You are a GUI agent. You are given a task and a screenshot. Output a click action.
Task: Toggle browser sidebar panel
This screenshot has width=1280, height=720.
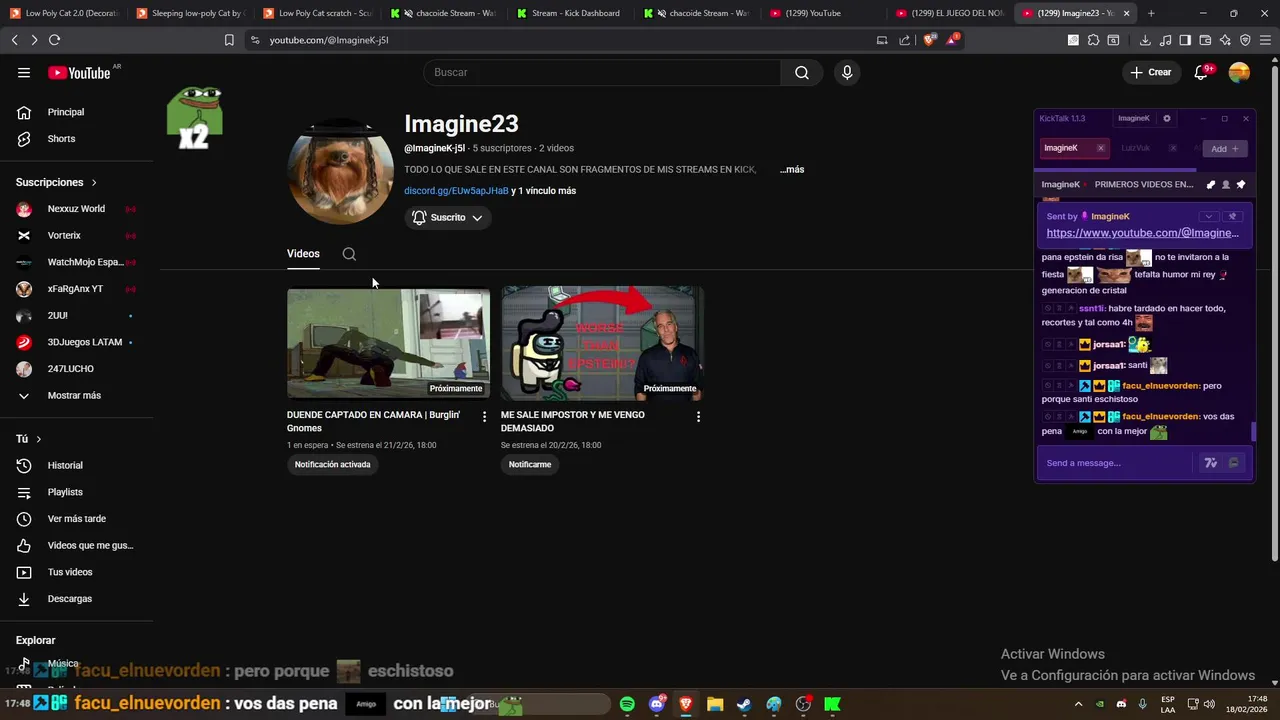(1185, 40)
